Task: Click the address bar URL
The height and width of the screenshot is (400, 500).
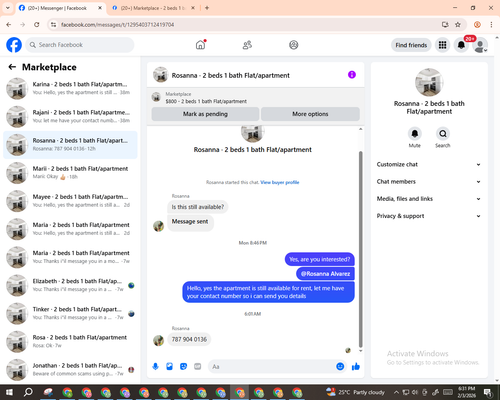Action: pos(118,25)
